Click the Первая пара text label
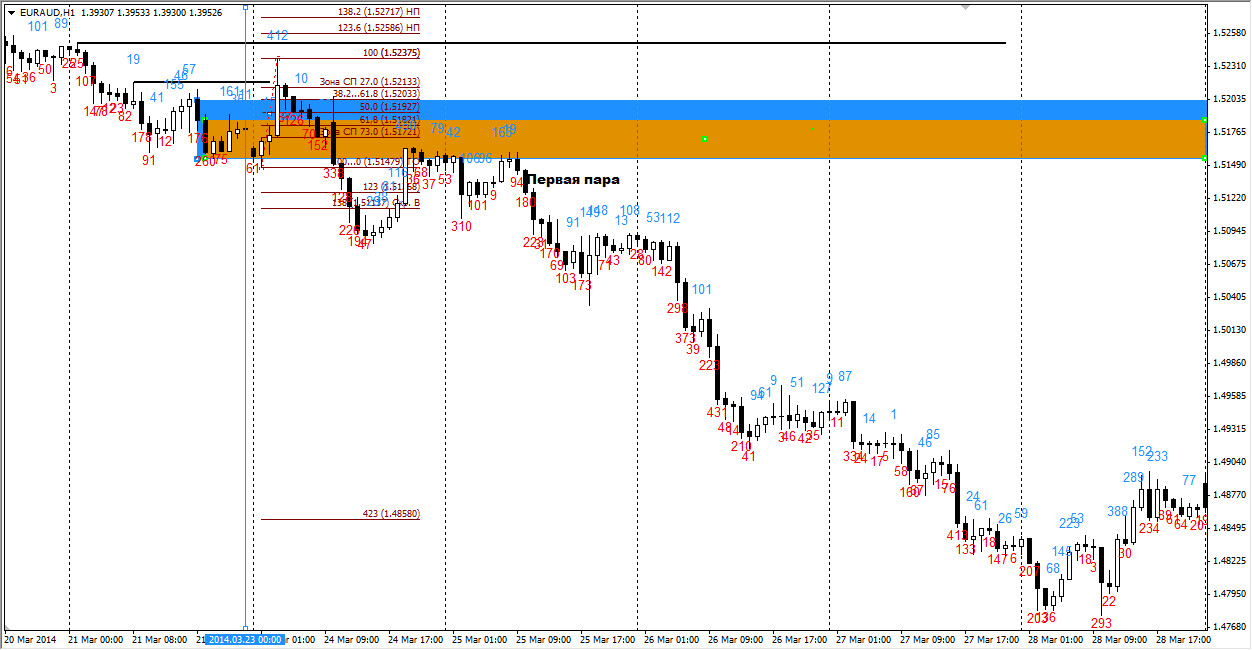1252x650 pixels. click(573, 180)
